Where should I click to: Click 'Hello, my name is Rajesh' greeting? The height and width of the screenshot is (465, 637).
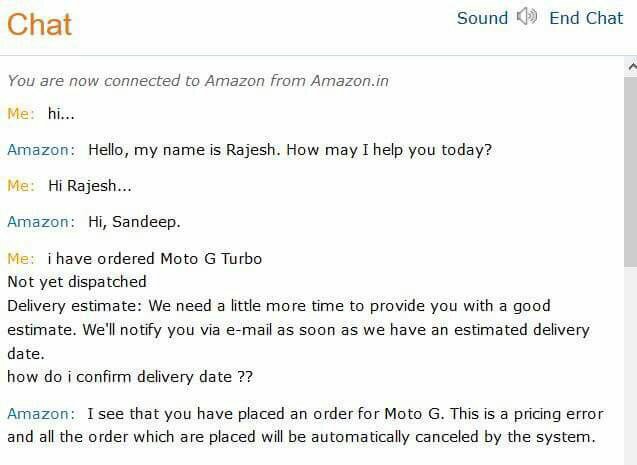click(x=290, y=150)
